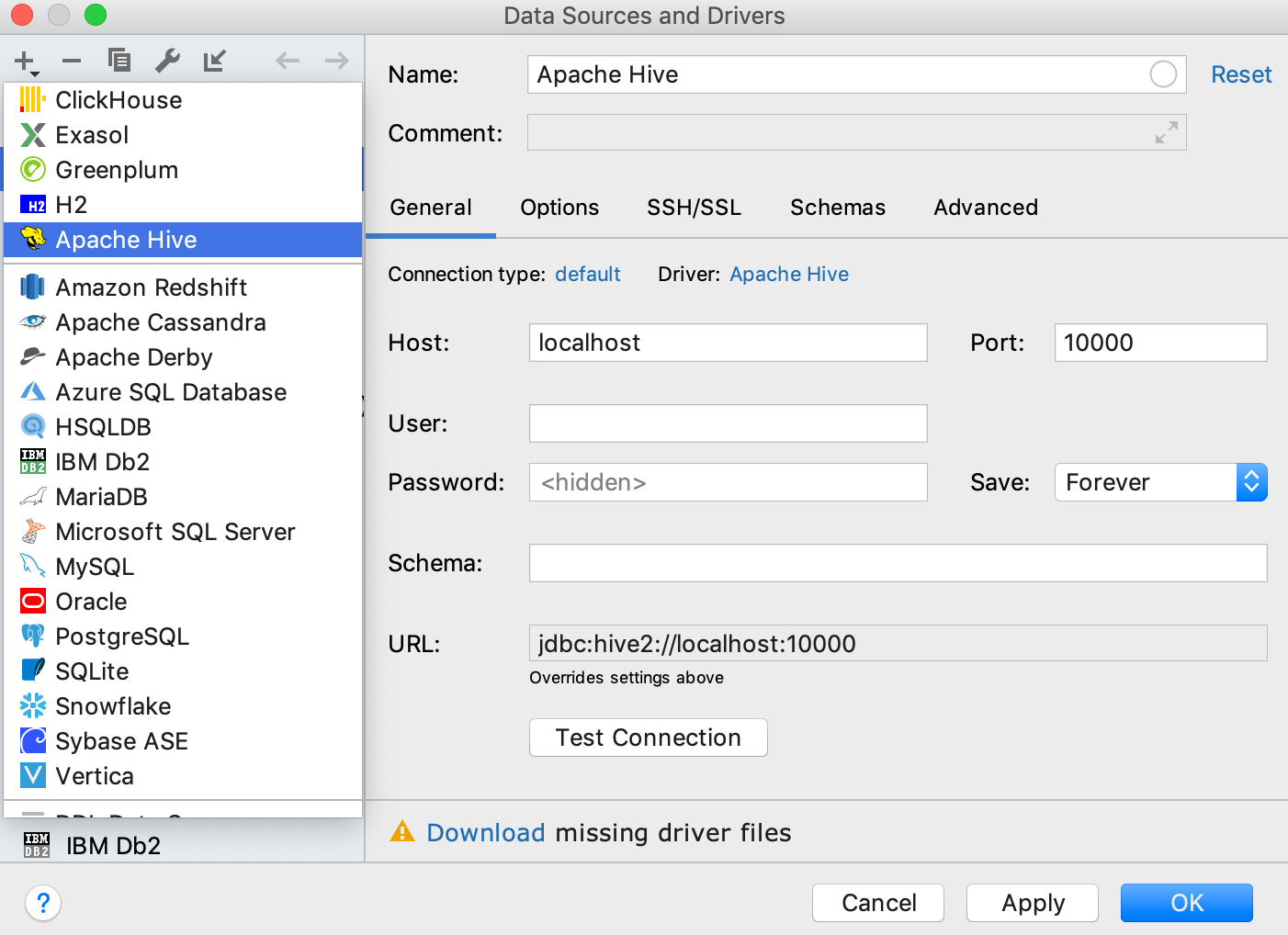
Task: Pick Snowflake data source
Action: (x=184, y=706)
